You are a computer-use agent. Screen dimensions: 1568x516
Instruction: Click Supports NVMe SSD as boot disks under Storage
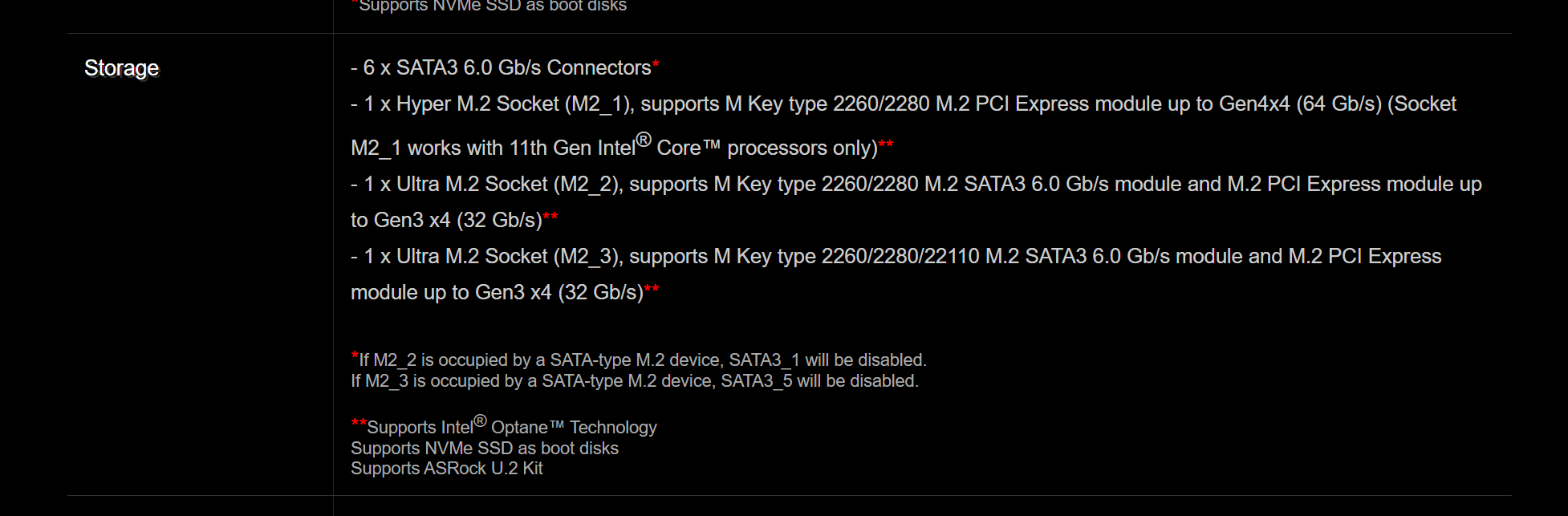[x=485, y=449]
